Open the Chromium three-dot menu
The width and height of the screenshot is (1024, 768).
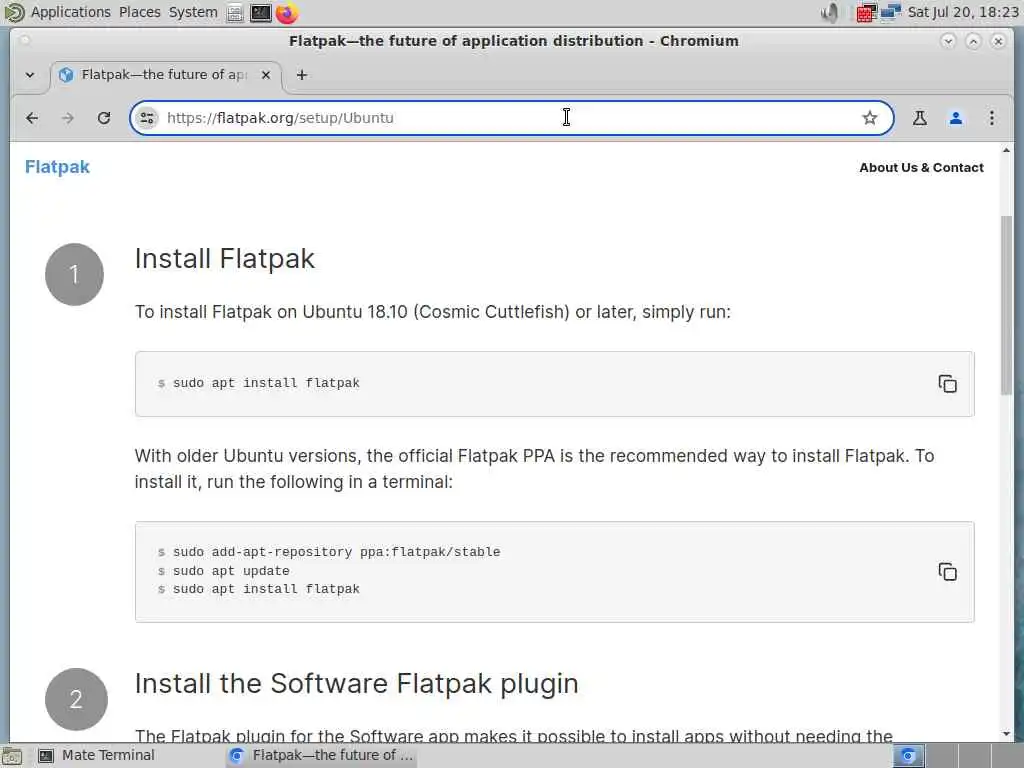coord(991,118)
